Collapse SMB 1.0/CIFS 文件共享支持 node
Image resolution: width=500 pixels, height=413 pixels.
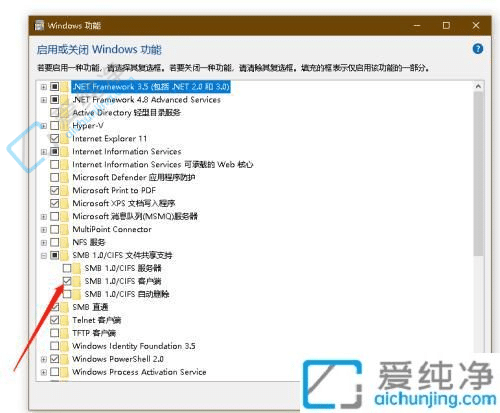(x=44, y=256)
